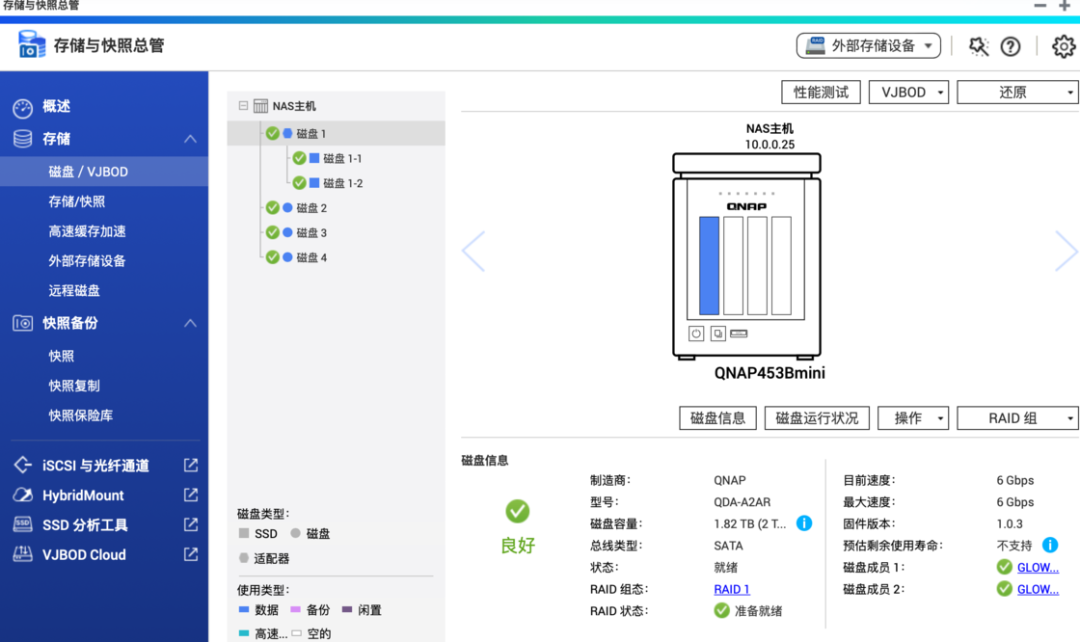
Task: Click the 磁盘信息 button
Action: pyautogui.click(x=718, y=418)
